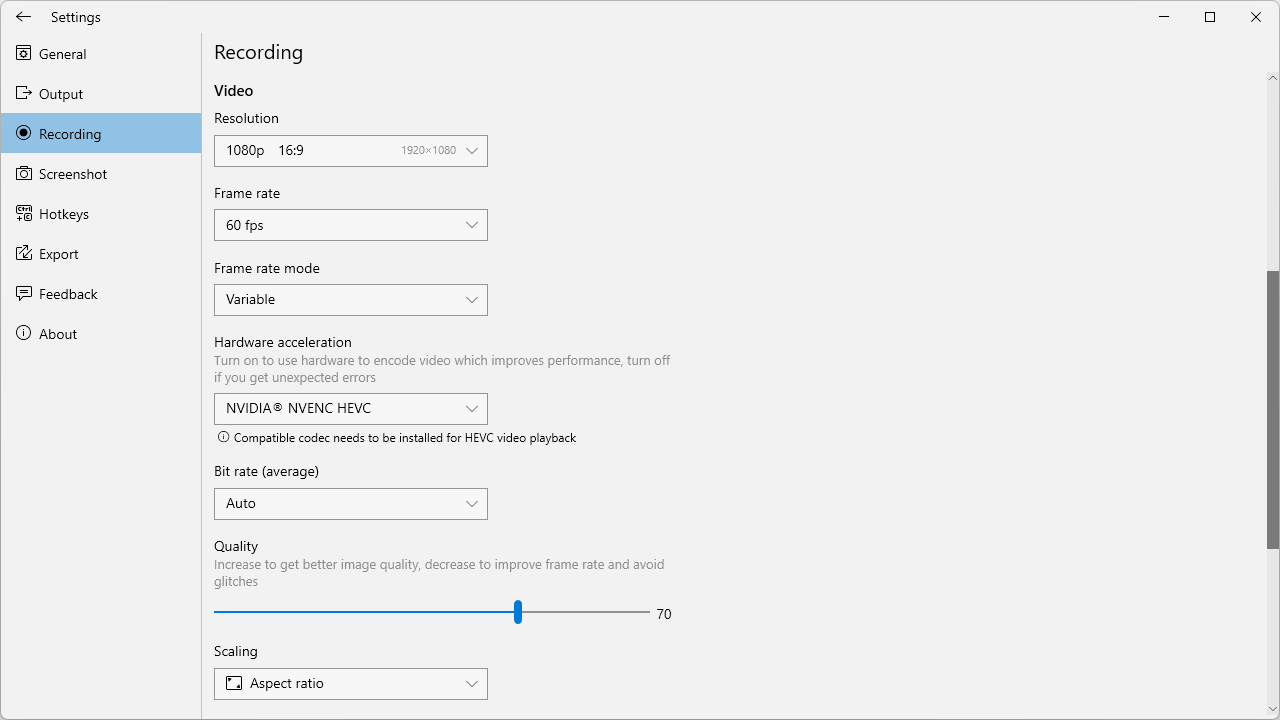Click the HEVC codec compatibility notice
Viewport: 1280px width, 720px height.
[397, 437]
